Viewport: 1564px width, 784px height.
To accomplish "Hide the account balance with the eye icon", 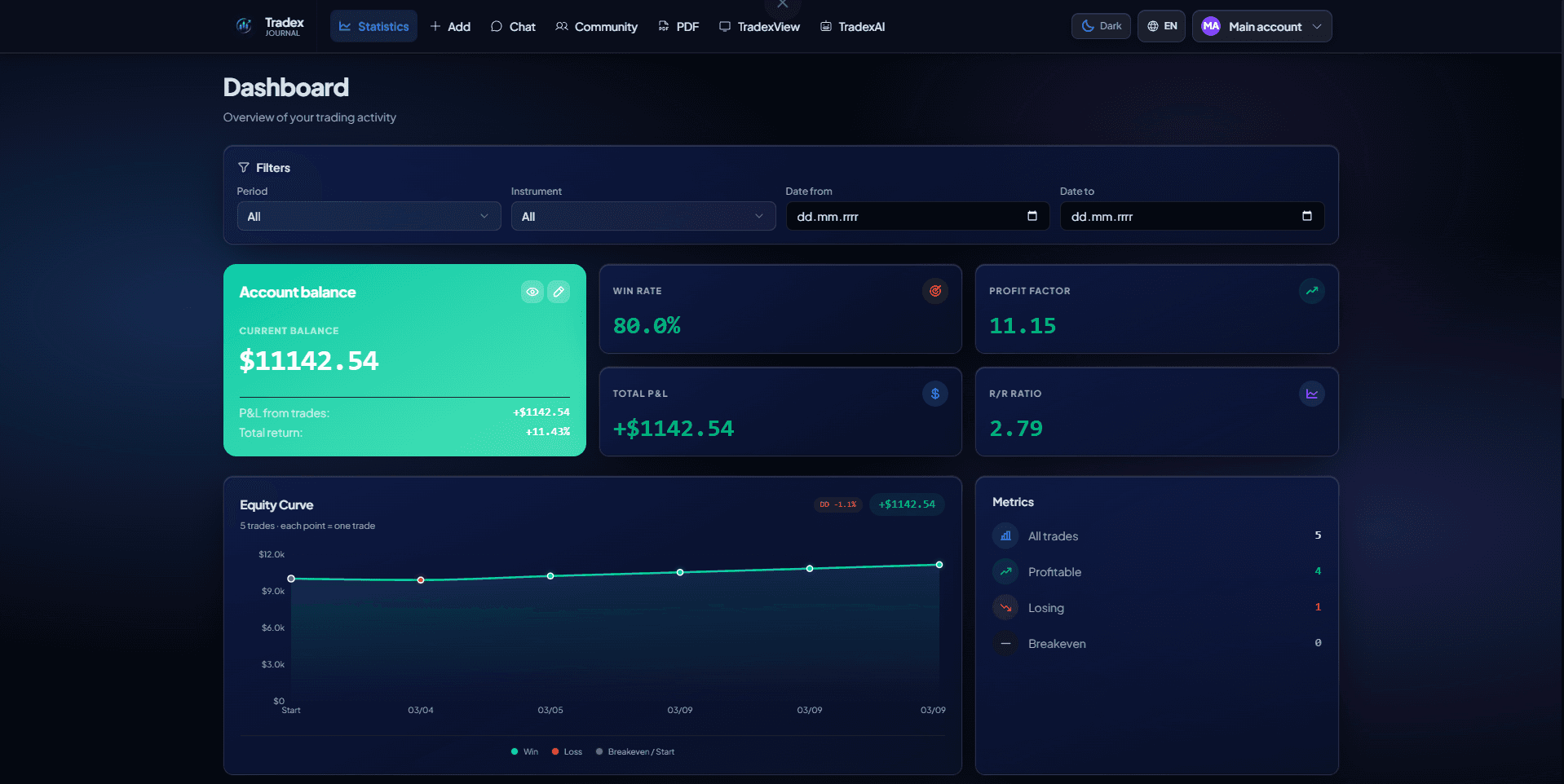I will [x=532, y=292].
